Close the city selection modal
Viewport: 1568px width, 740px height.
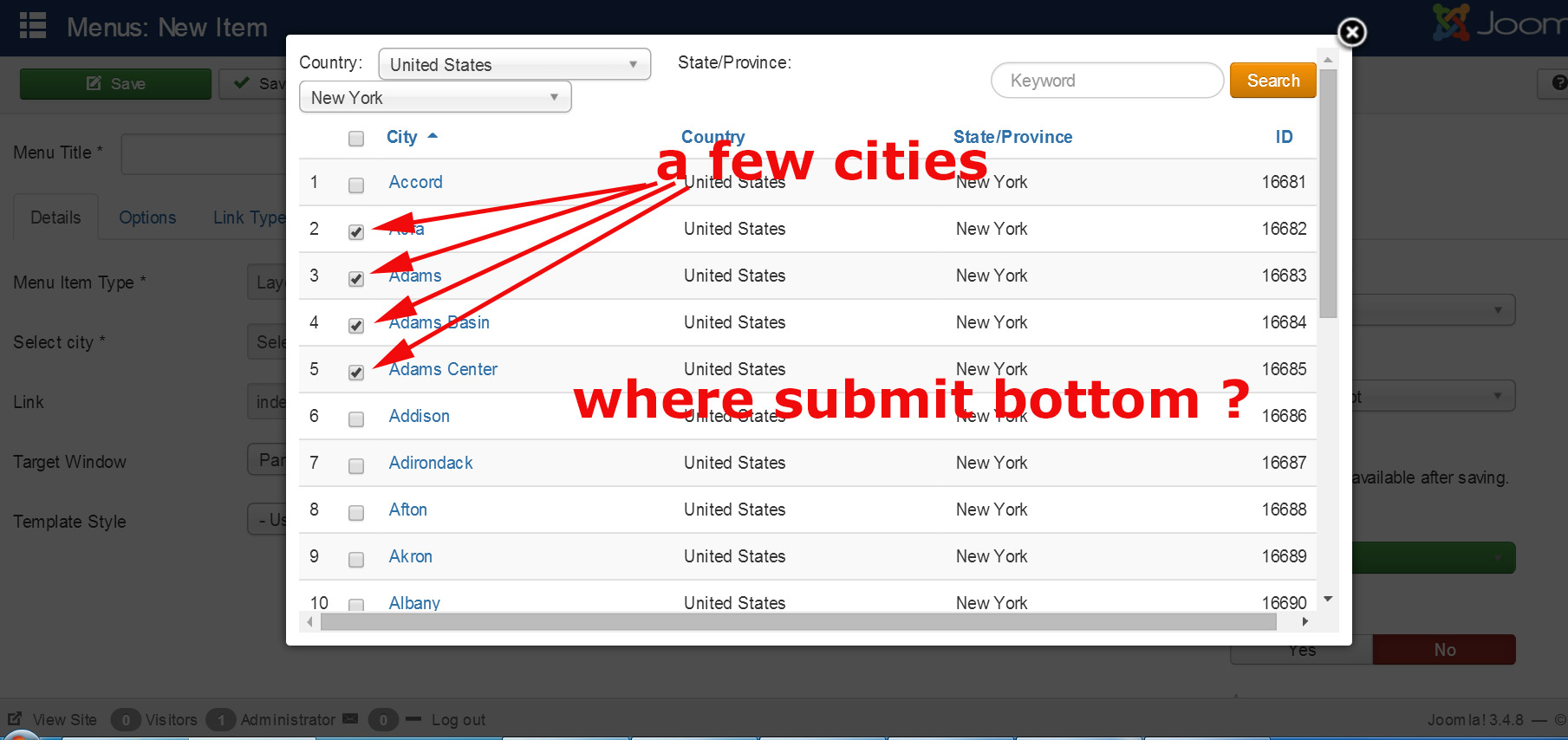(1351, 33)
